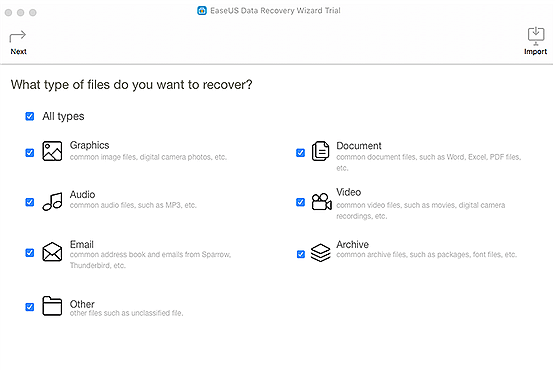Click the 'What type of files' heading

click(x=131, y=85)
